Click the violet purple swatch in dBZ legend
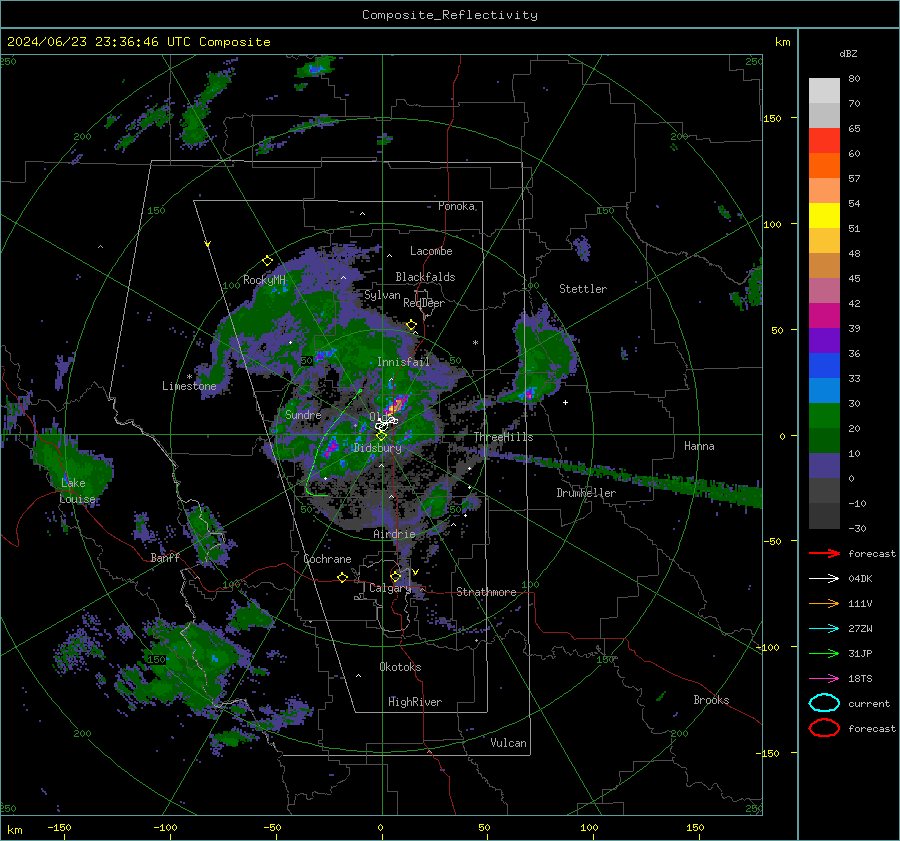 (x=824, y=340)
